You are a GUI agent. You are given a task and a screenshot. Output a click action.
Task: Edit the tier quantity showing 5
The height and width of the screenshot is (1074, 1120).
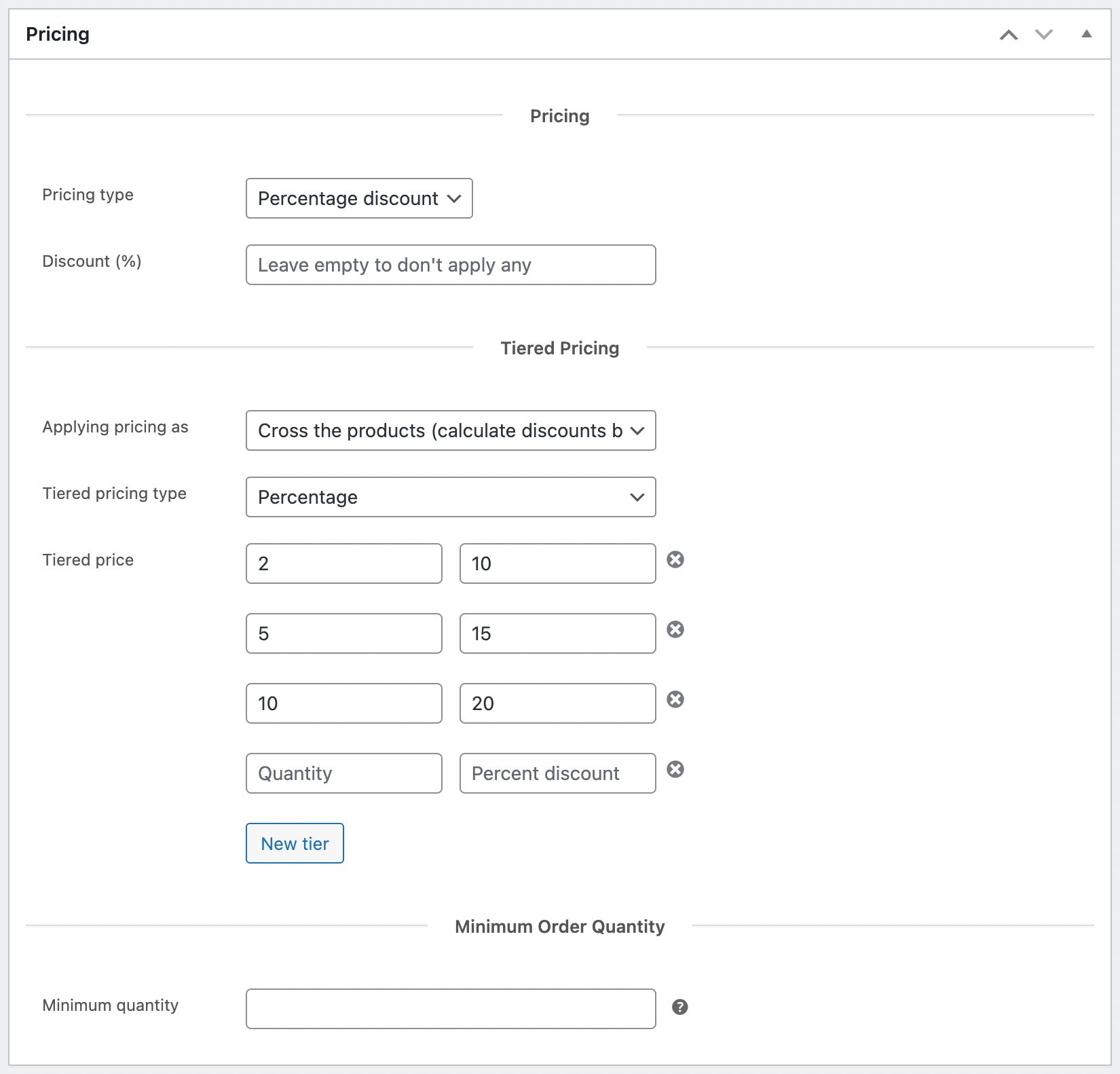[344, 633]
